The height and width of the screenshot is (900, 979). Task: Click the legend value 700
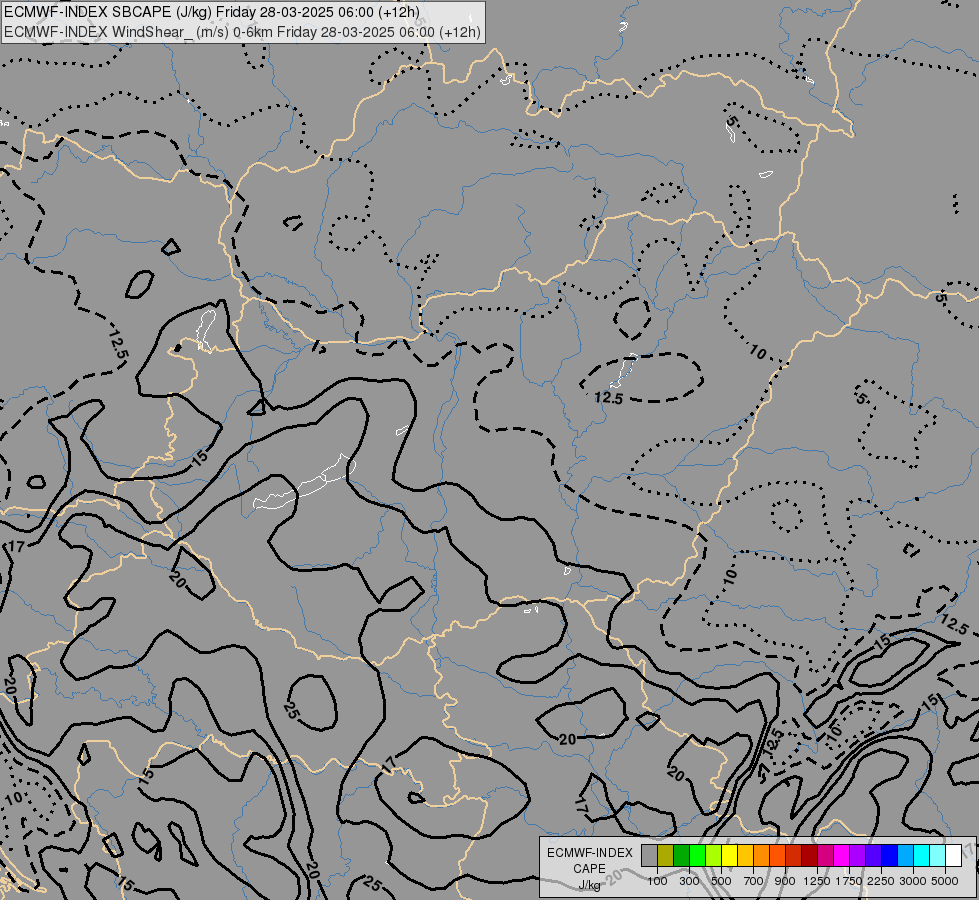754,881
